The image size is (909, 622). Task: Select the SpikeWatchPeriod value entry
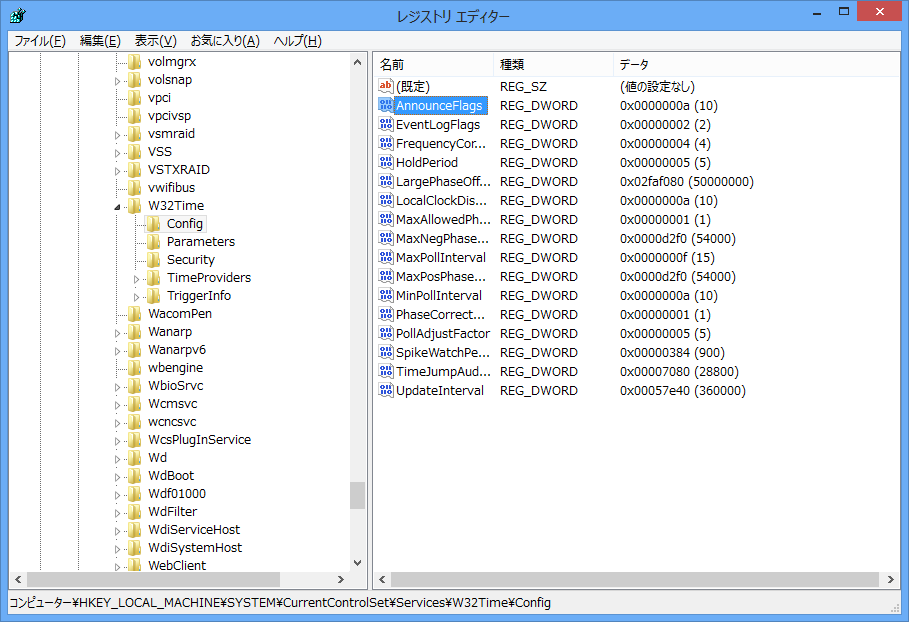click(442, 352)
